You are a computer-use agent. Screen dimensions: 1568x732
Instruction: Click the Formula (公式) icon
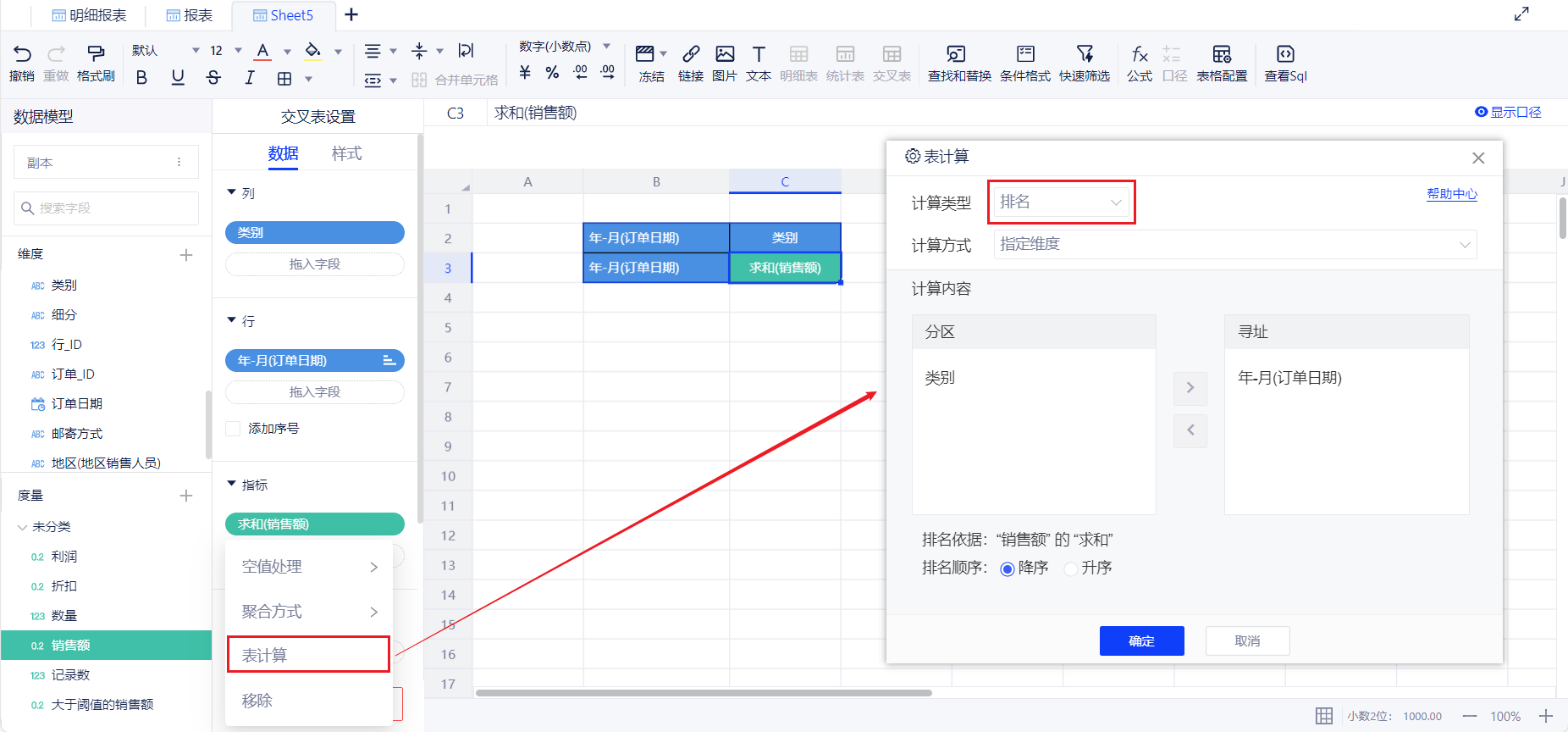pyautogui.click(x=1140, y=64)
